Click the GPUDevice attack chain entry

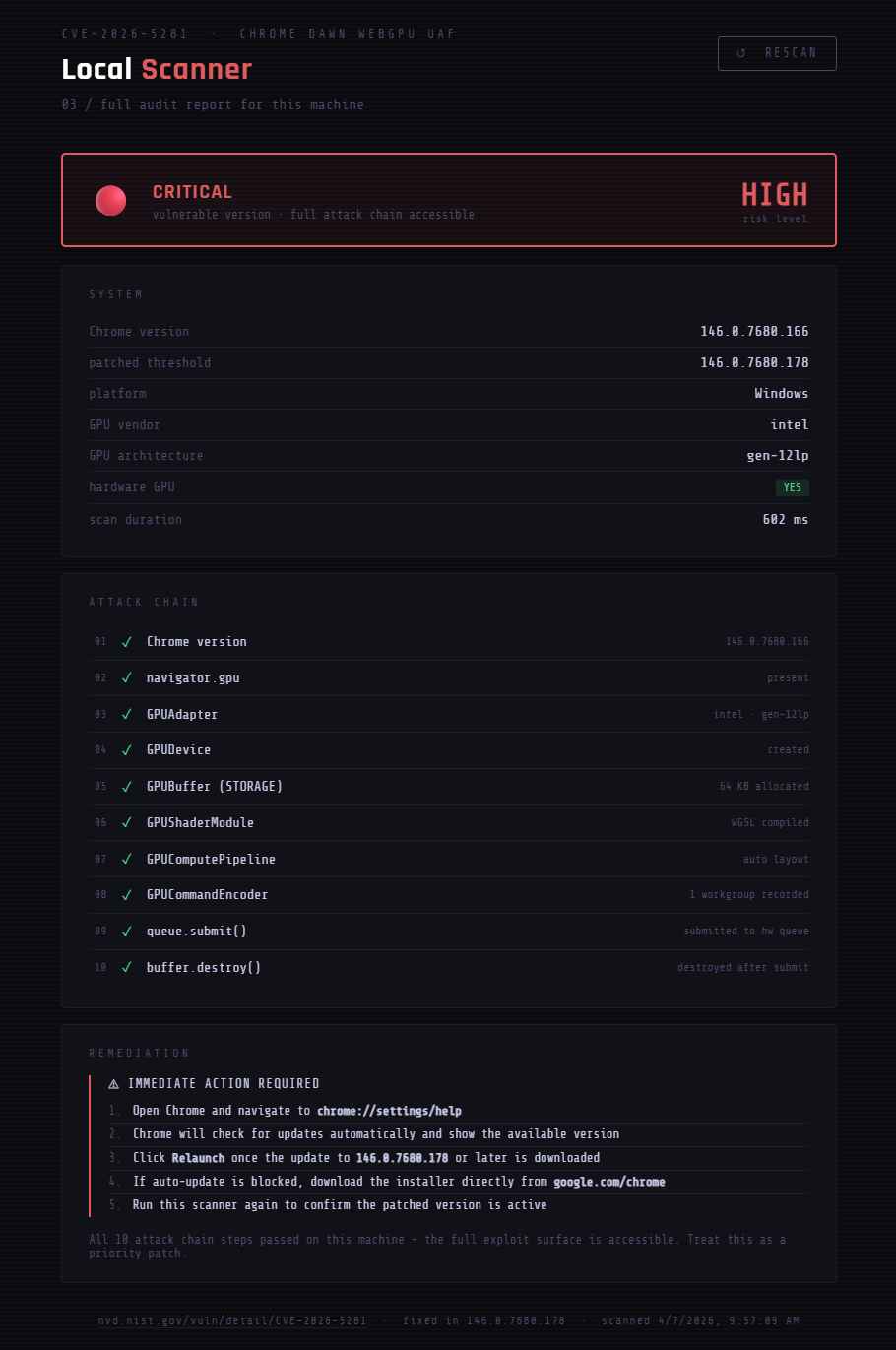pos(178,750)
